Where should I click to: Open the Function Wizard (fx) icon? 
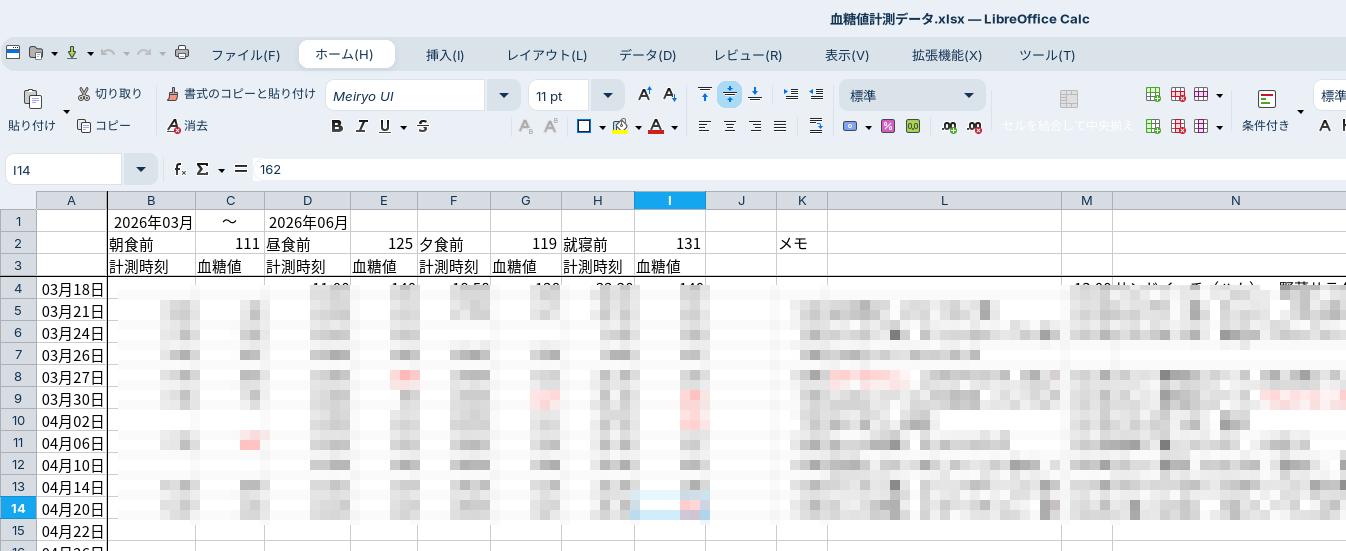tap(180, 170)
